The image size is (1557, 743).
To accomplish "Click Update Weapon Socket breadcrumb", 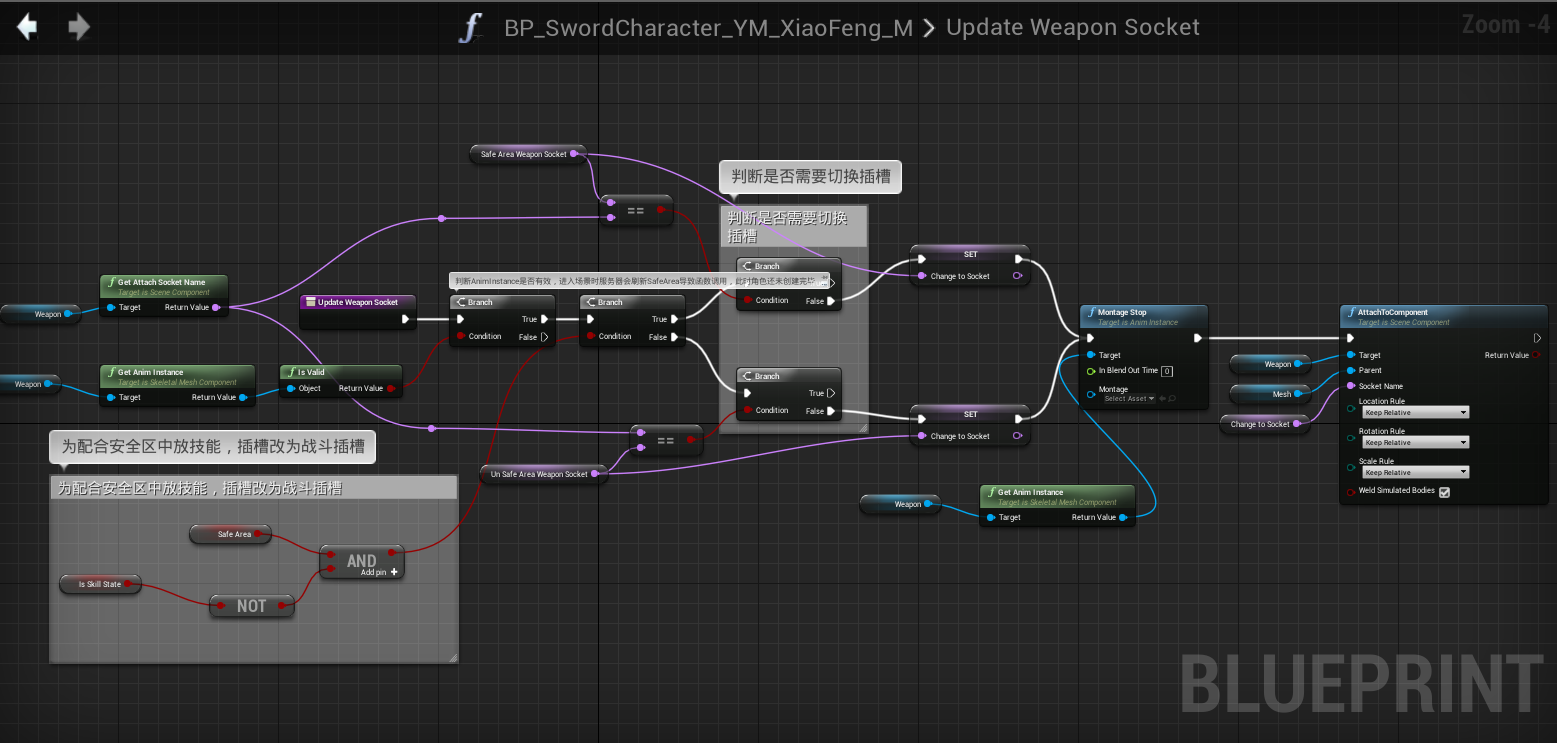I will click(1072, 27).
